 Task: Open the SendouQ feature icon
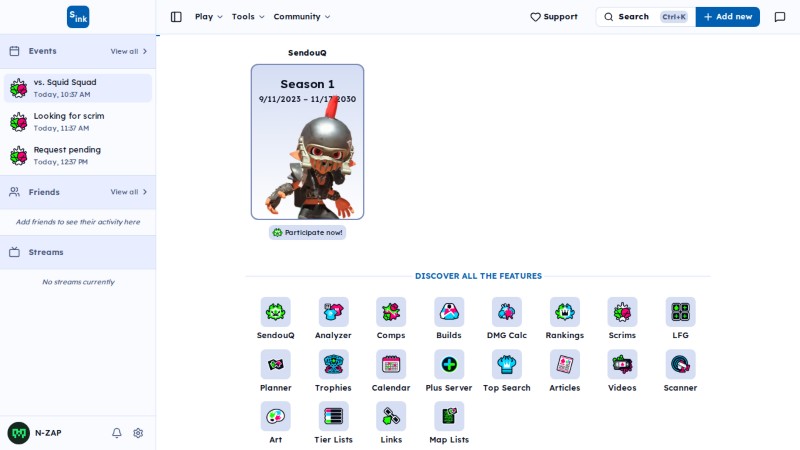click(x=276, y=312)
